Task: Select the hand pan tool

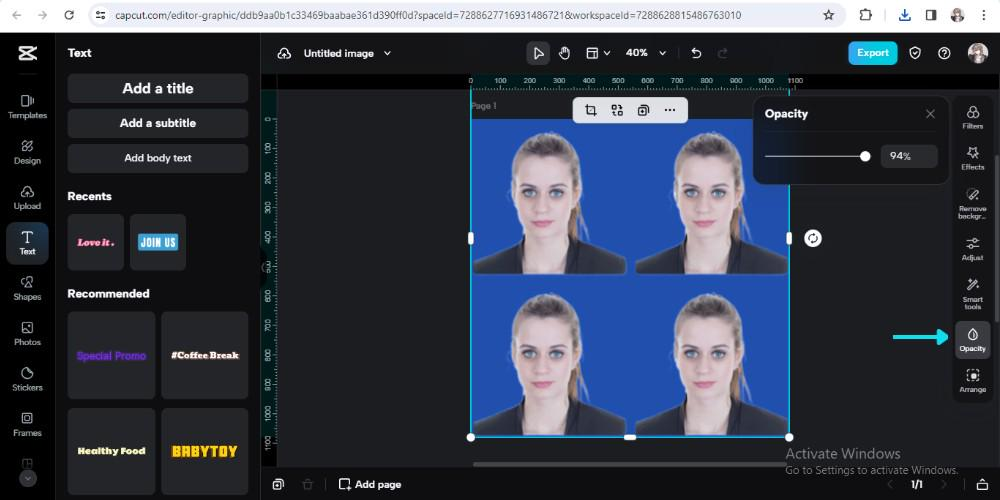Action: pyautogui.click(x=564, y=54)
